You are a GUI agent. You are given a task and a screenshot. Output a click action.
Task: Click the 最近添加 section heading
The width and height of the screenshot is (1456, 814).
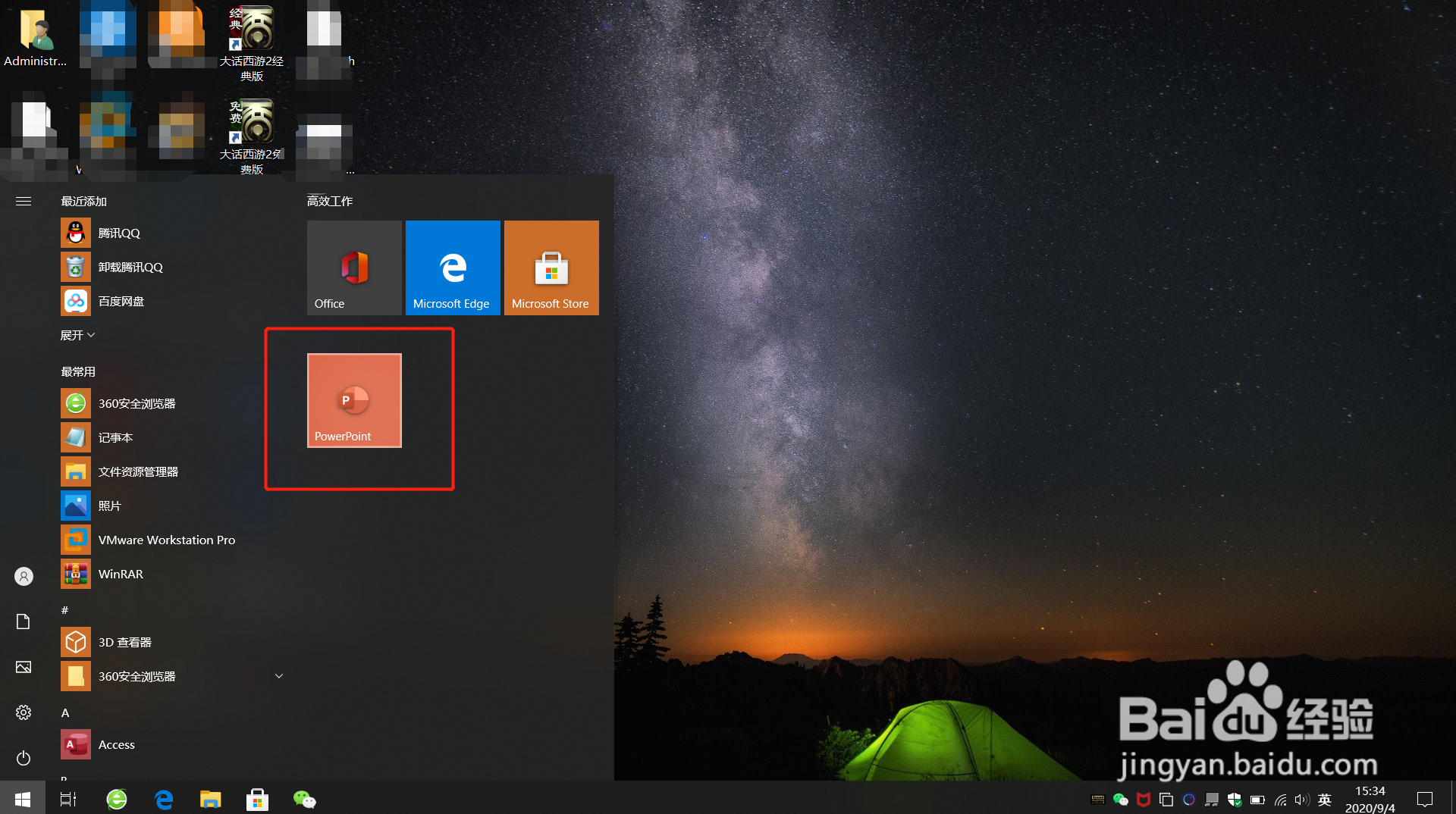(x=83, y=201)
